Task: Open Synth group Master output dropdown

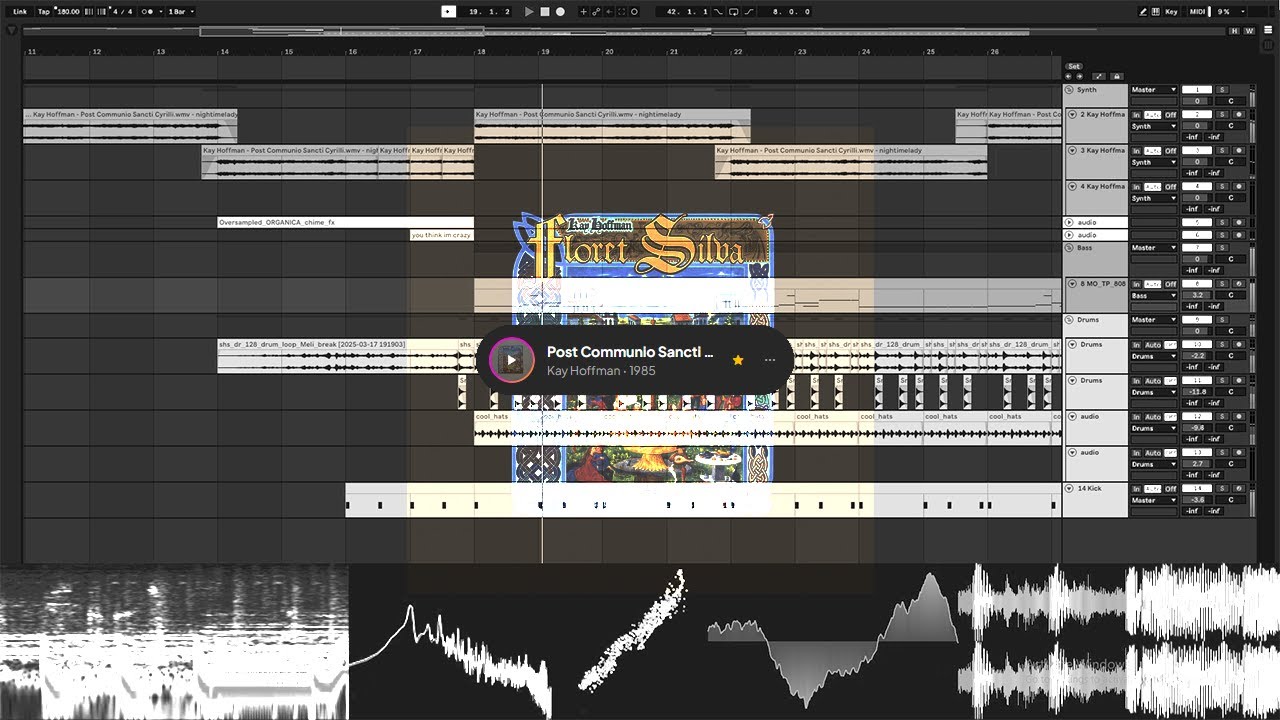Action: pyautogui.click(x=1154, y=90)
